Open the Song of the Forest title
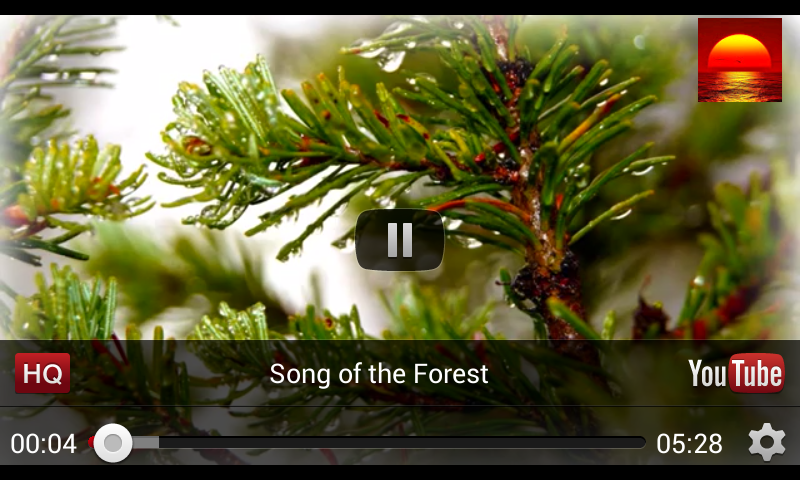Viewport: 800px width, 480px height. tap(379, 373)
